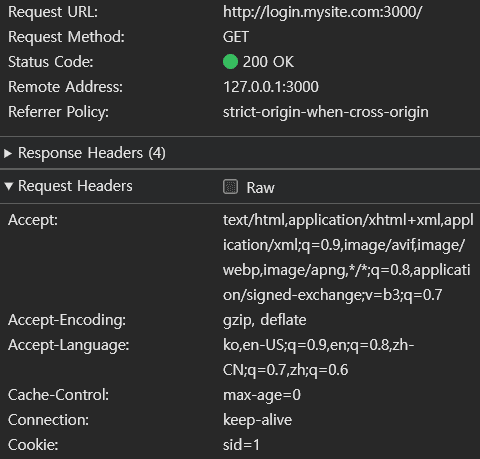Click the Response Headers (4) title
Image resolution: width=480 pixels, height=459 pixels.
click(x=92, y=153)
